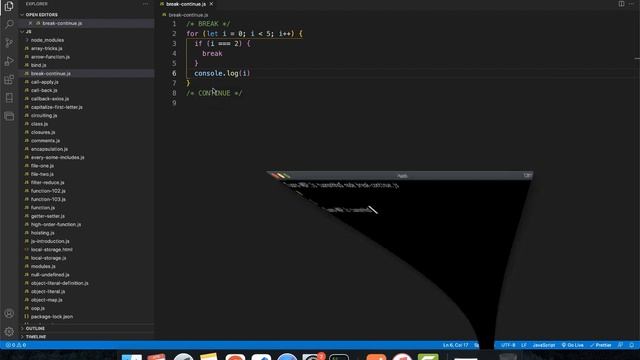This screenshot has width=640, height=360.
Task: Open arrow-function.js in file tree
Action: coord(50,57)
